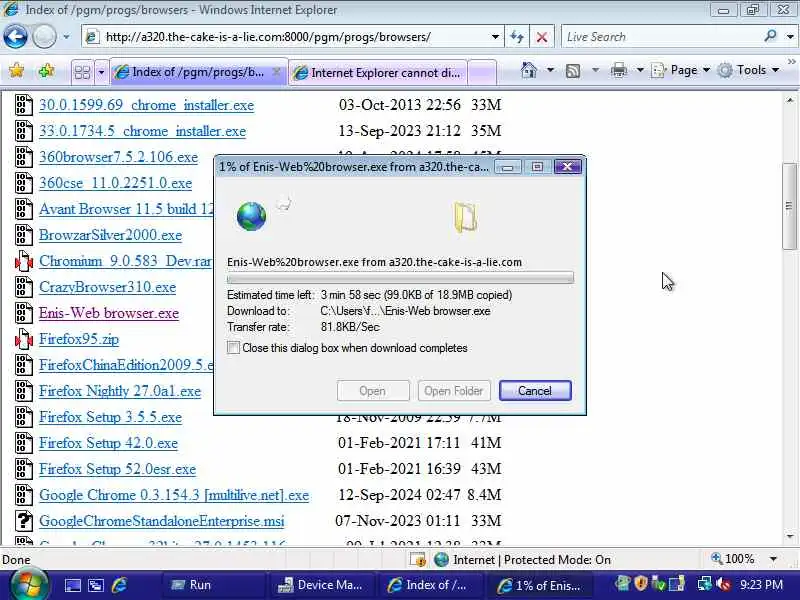Image resolution: width=800 pixels, height=600 pixels.
Task: Expand the address bar history dropdown
Action: coord(495,37)
